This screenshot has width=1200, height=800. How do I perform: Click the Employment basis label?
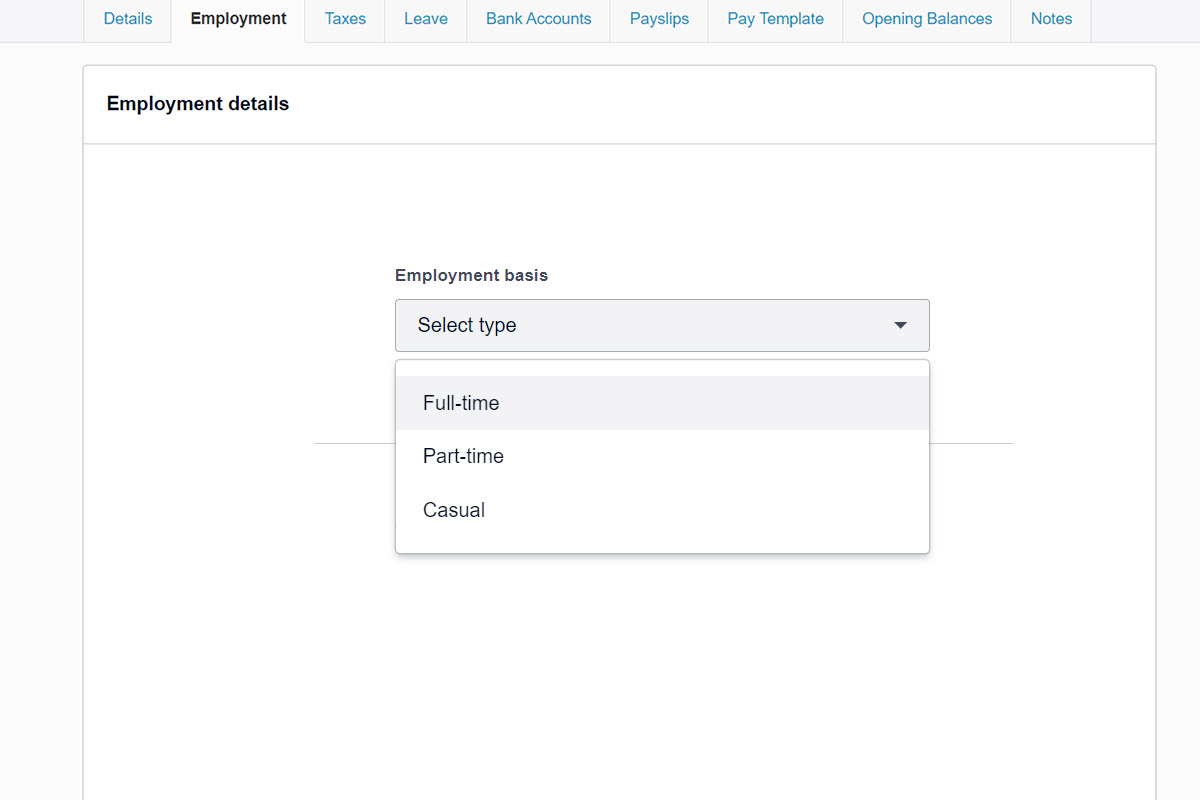click(x=471, y=275)
